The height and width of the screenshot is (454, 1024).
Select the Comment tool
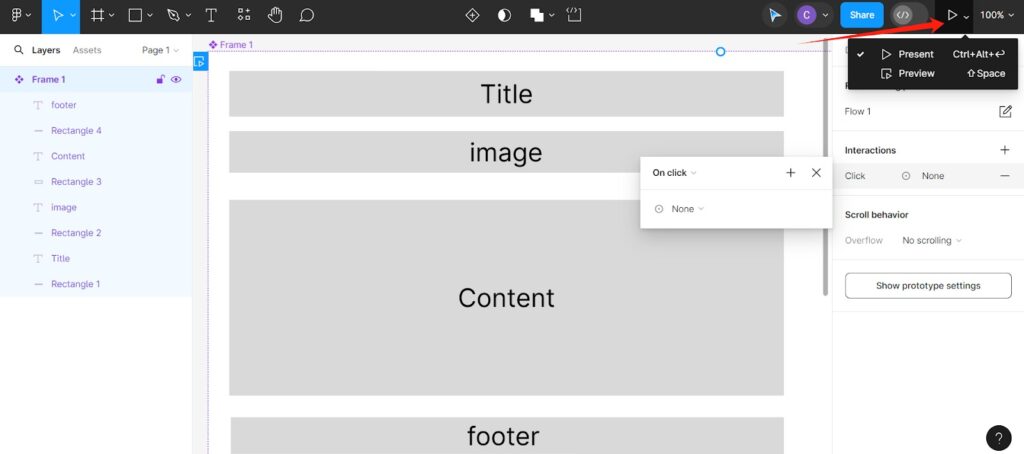[x=306, y=15]
